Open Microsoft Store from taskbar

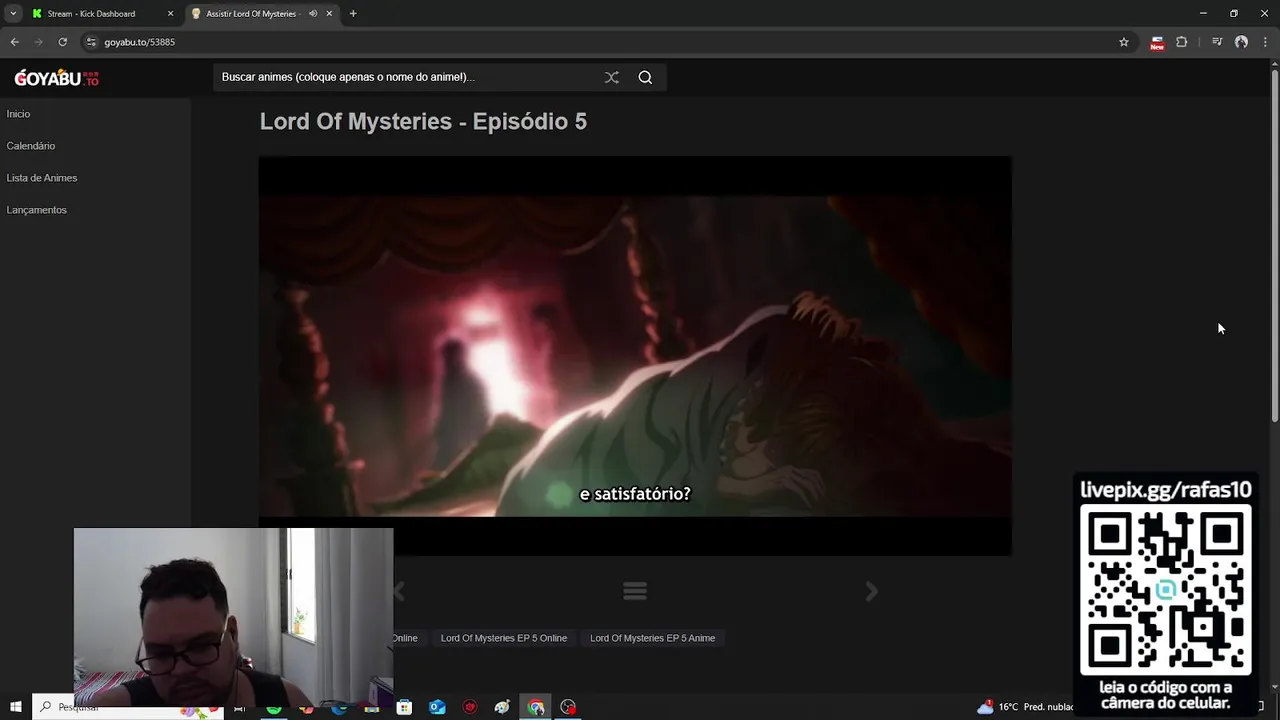(404, 707)
